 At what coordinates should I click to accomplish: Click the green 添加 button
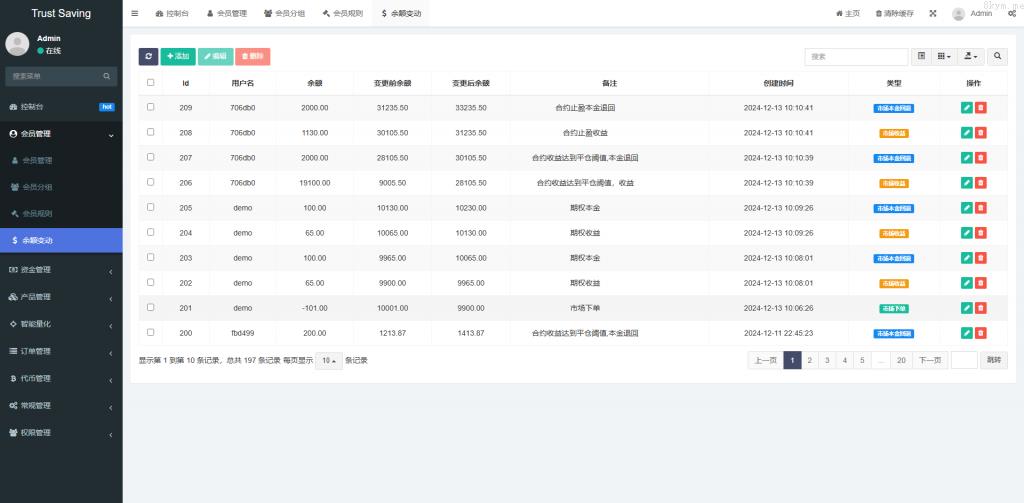point(178,57)
